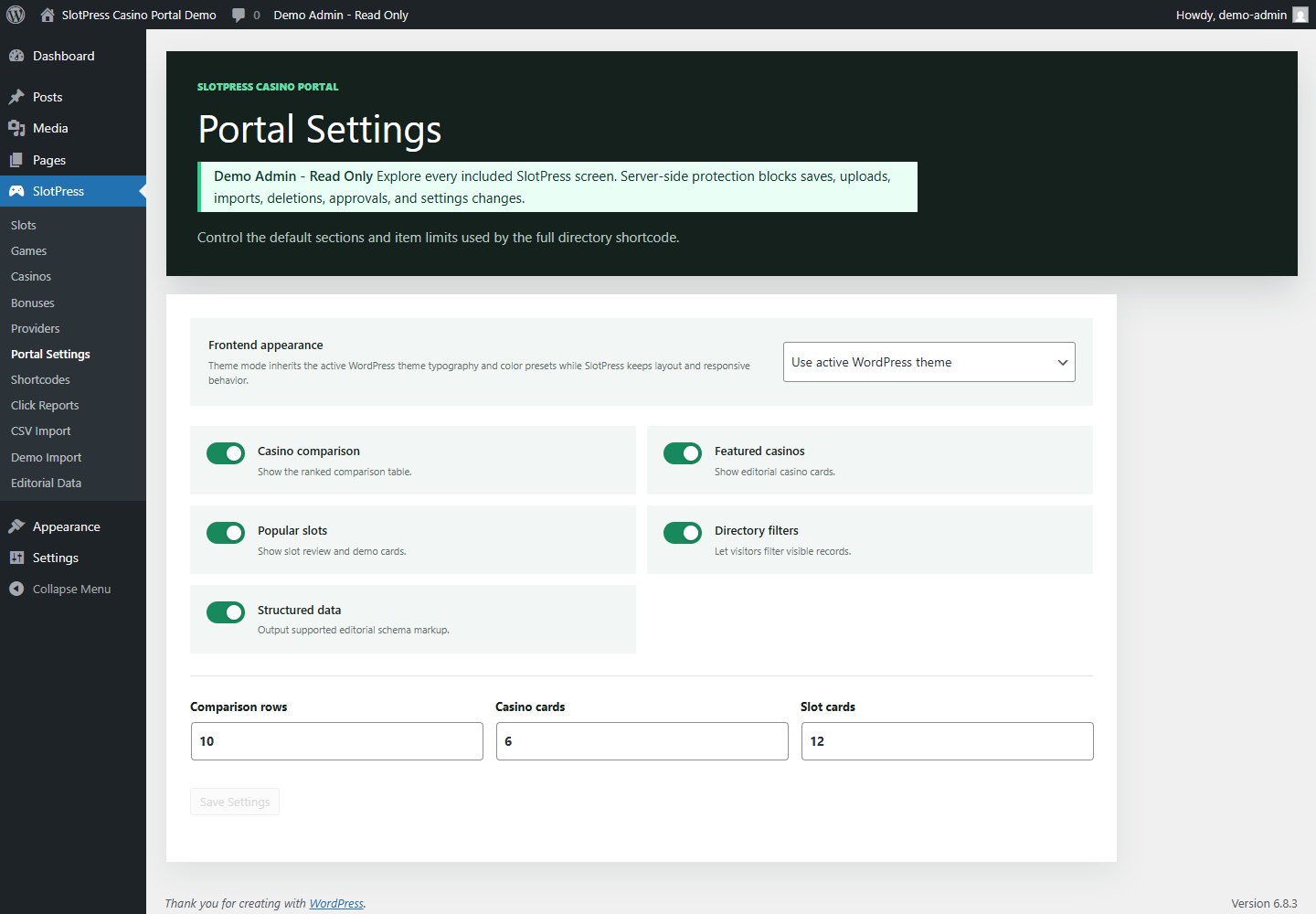This screenshot has width=1316, height=914.
Task: Click the Appearance paintbrush icon
Action: (x=16, y=526)
